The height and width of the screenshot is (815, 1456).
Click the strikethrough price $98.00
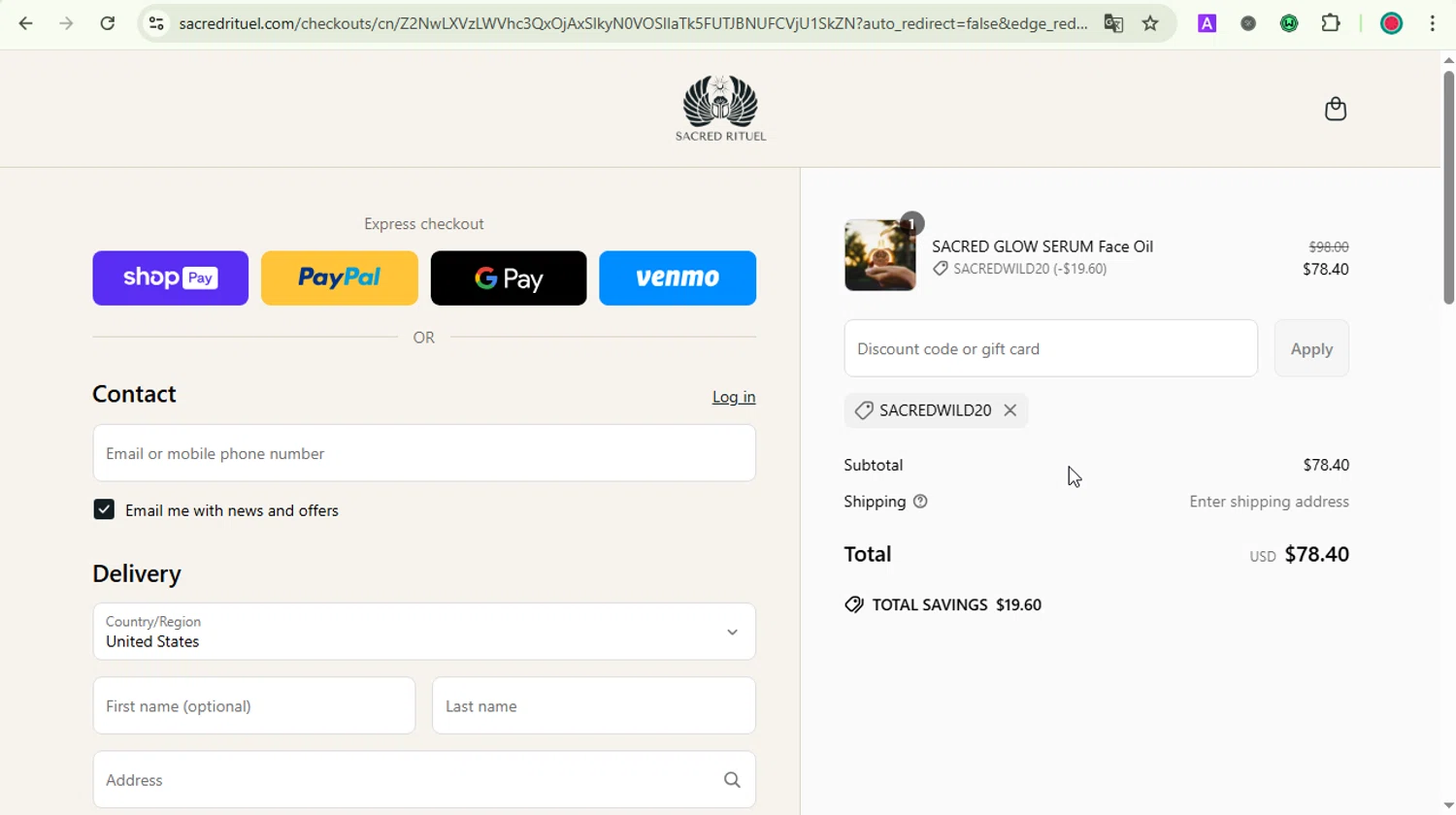tap(1329, 247)
